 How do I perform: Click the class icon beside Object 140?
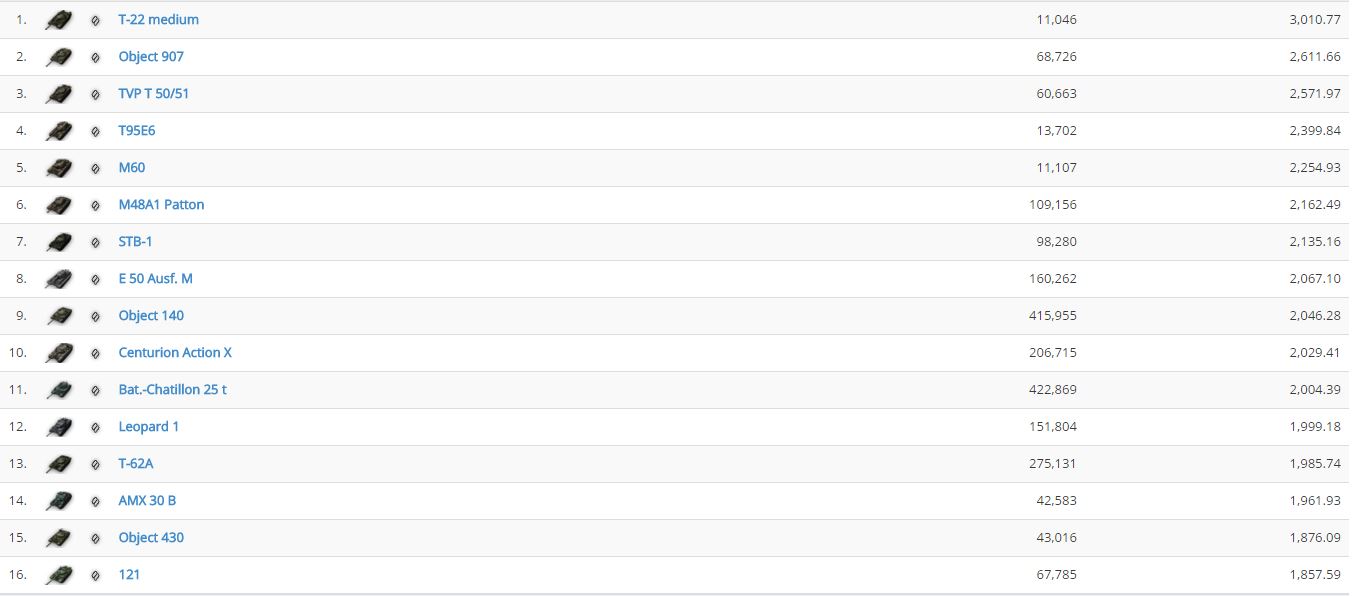tap(95, 316)
